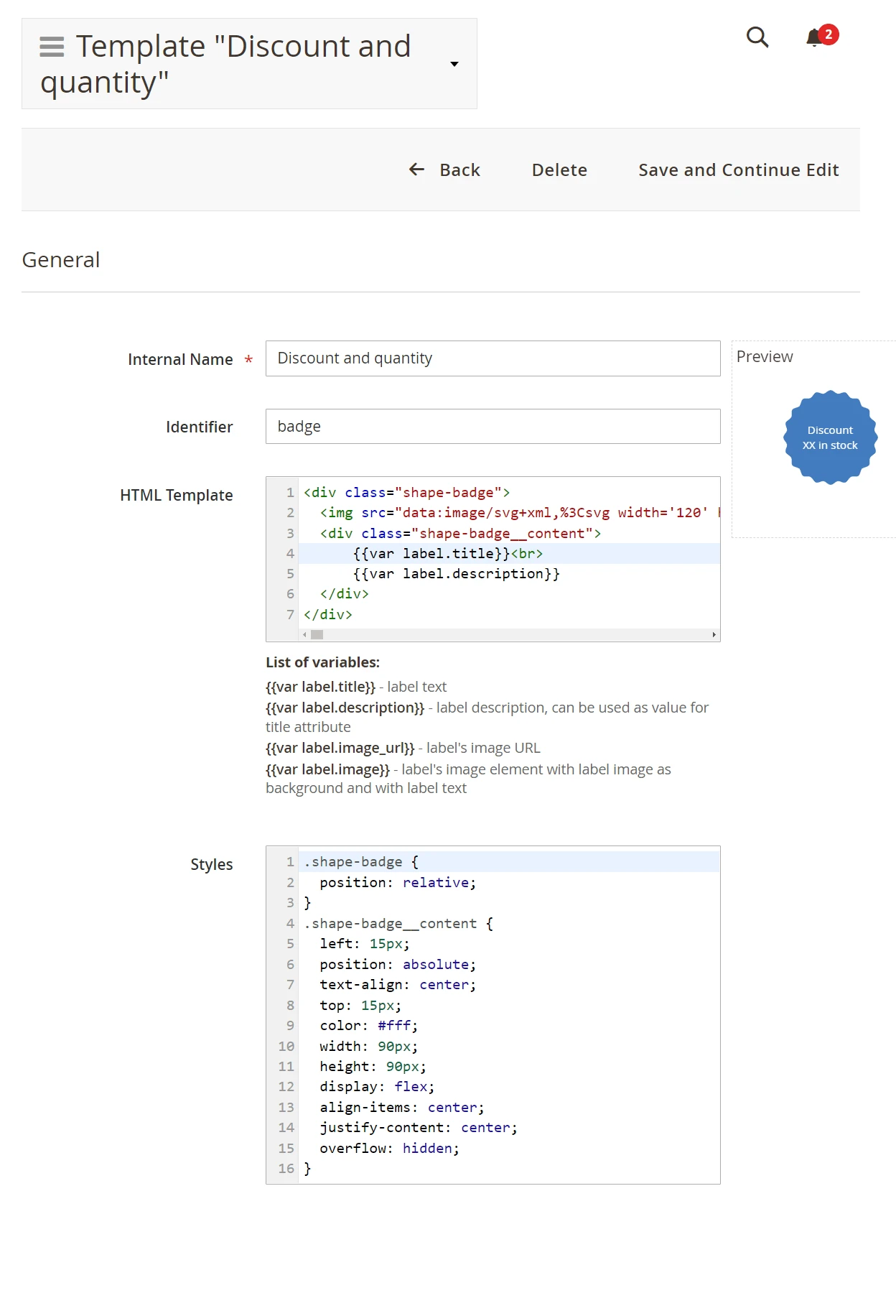Click the overflow: hidden line in Styles

coord(389,1149)
